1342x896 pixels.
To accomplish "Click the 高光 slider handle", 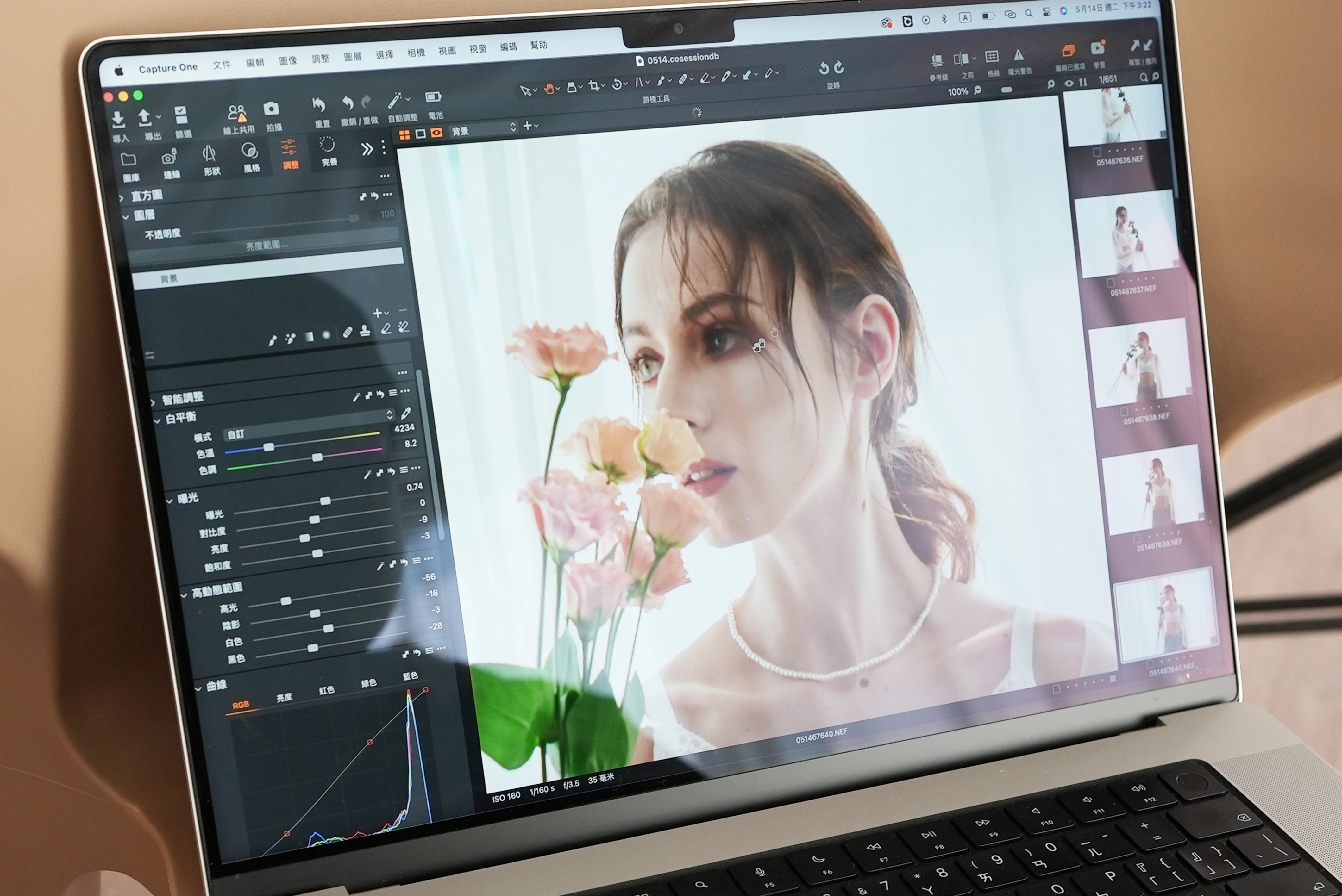I will coord(286,600).
